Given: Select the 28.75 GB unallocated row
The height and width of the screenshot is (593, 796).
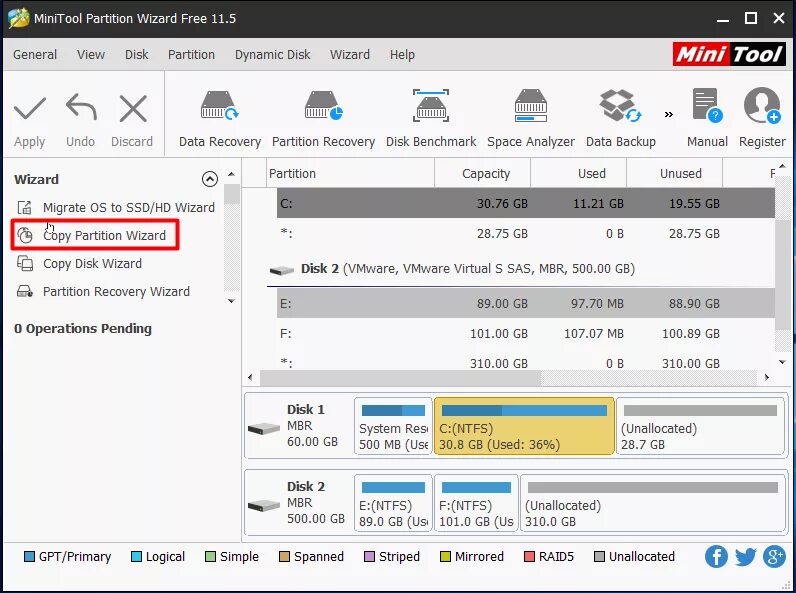Looking at the screenshot, I should (525, 234).
